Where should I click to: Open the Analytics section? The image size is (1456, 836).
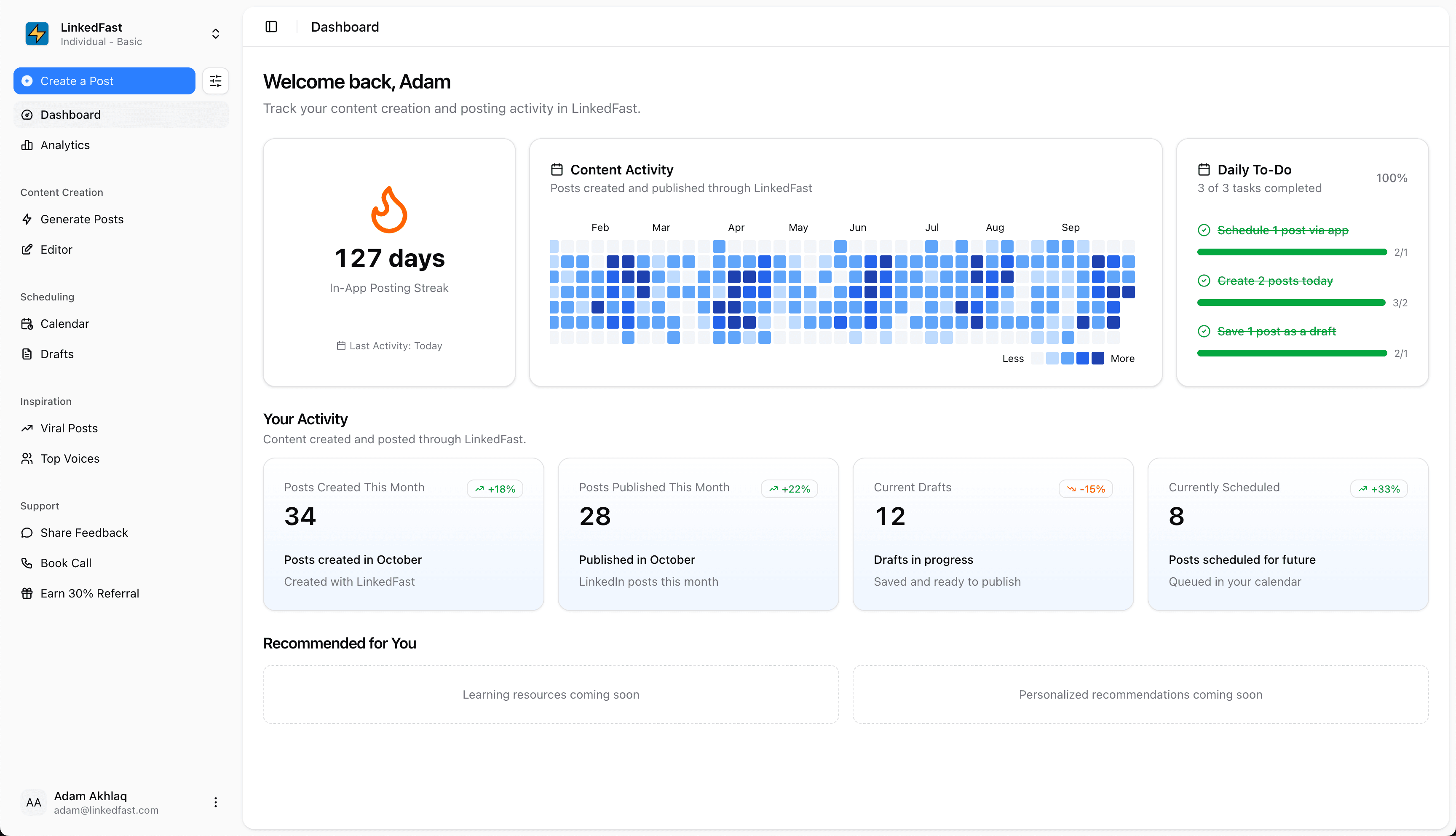64,145
